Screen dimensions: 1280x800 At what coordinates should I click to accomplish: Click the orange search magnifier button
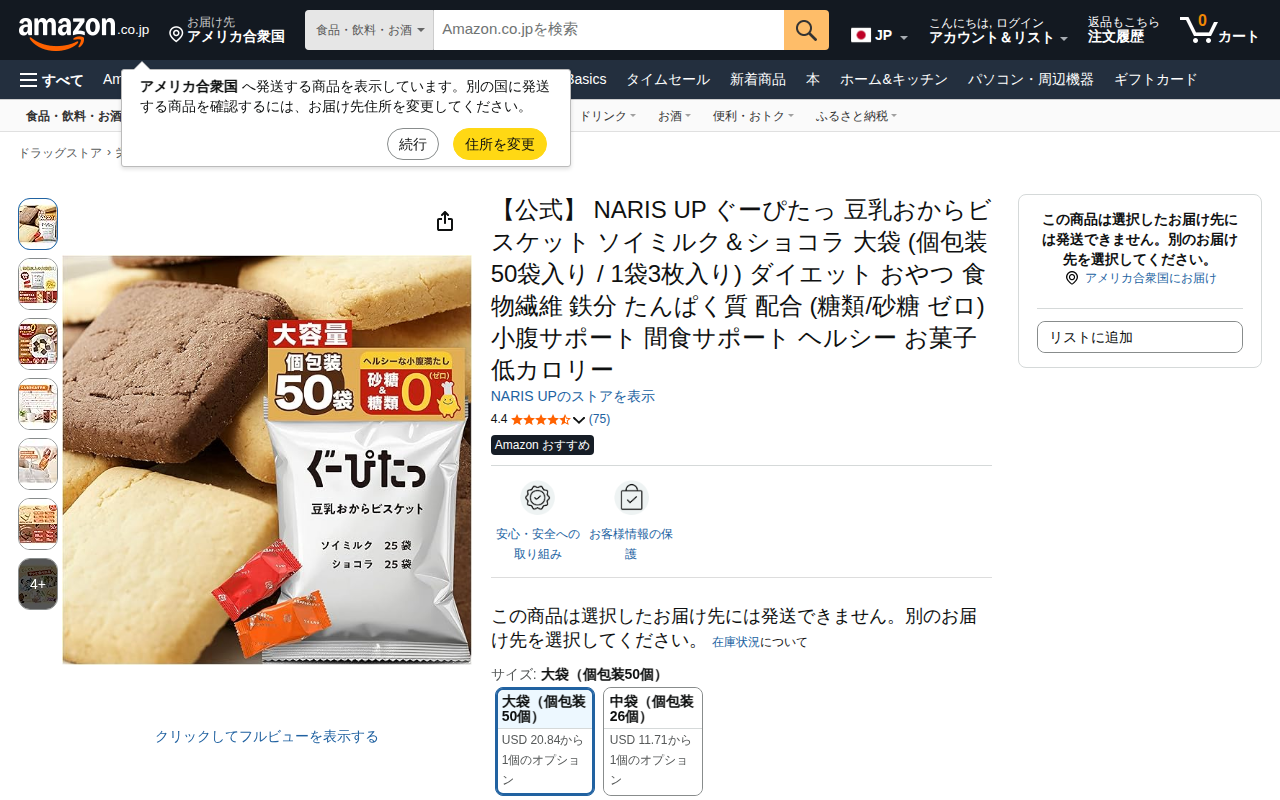tap(806, 30)
